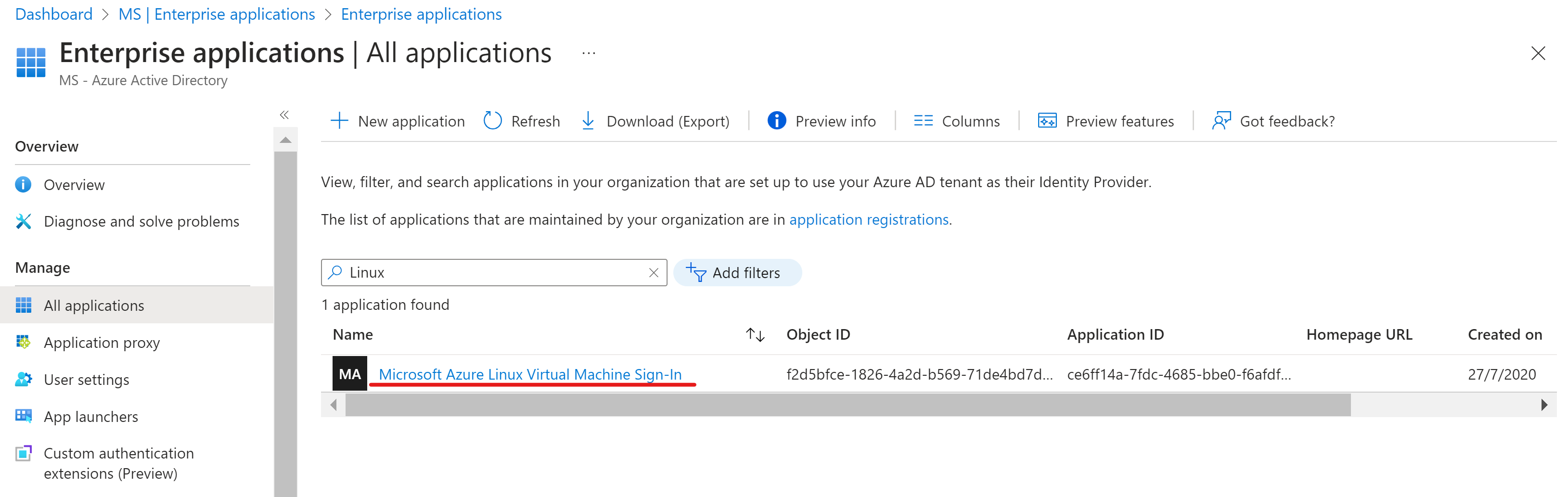1568x497 pixels.
Task: Click the 27/7/2020 created date cell
Action: (x=1502, y=374)
